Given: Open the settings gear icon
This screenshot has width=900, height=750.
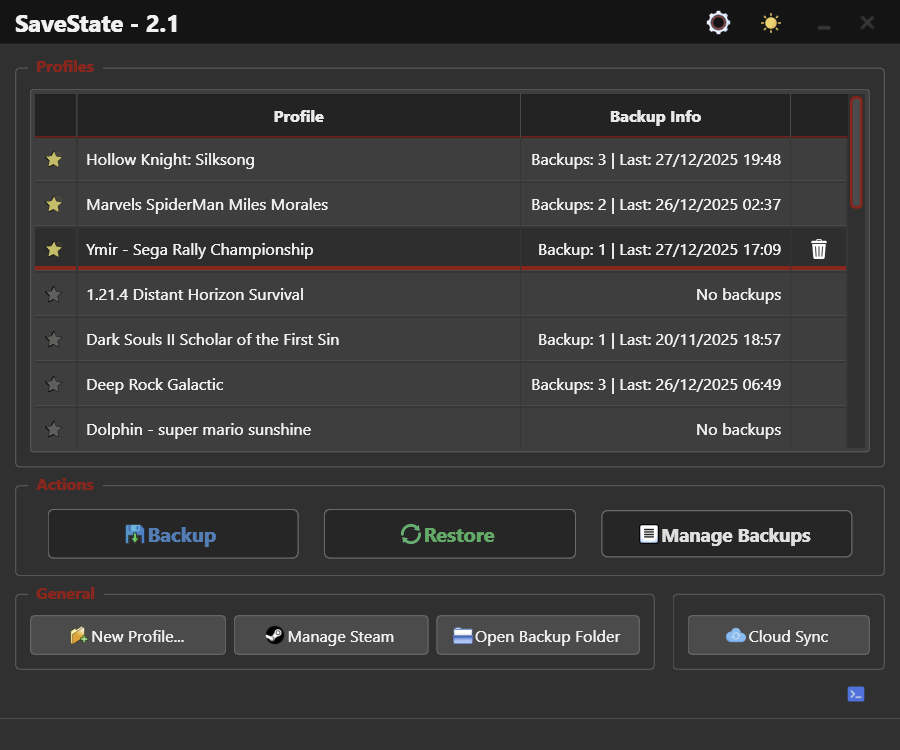Looking at the screenshot, I should (717, 23).
